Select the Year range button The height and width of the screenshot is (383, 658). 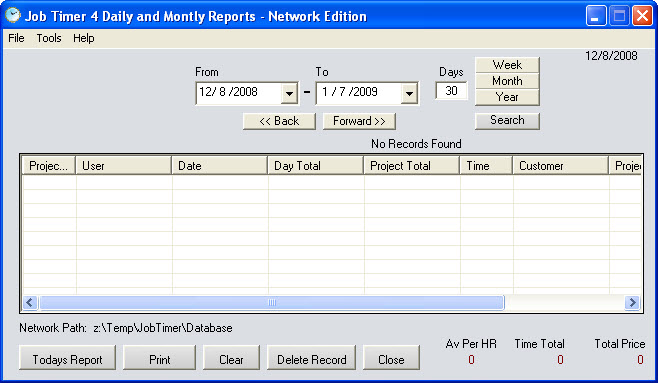[507, 97]
